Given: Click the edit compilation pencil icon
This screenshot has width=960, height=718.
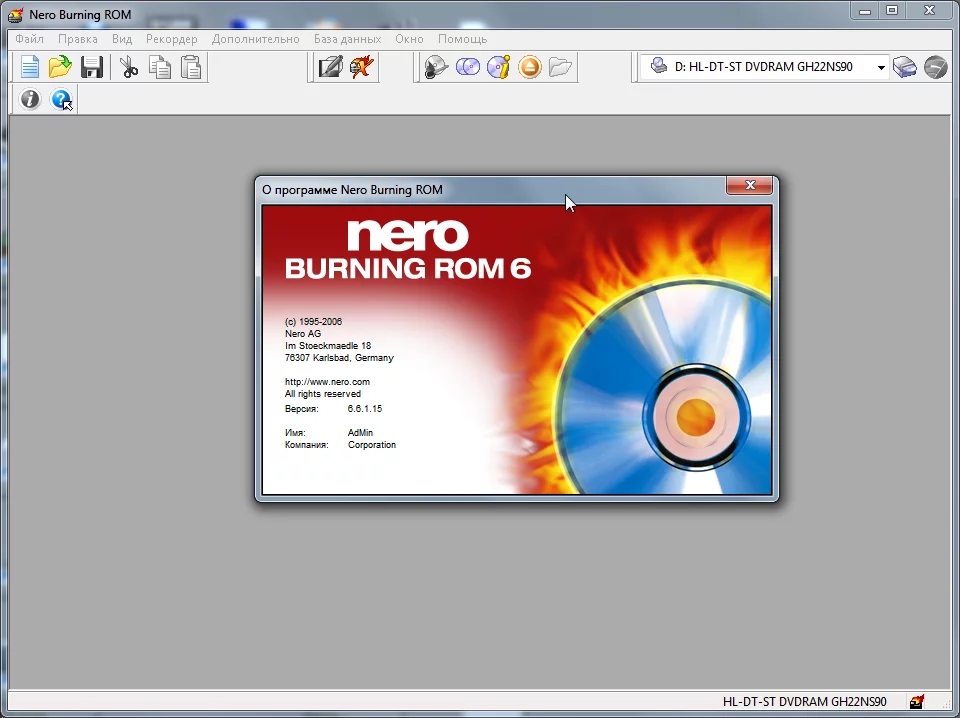Looking at the screenshot, I should click(x=331, y=67).
